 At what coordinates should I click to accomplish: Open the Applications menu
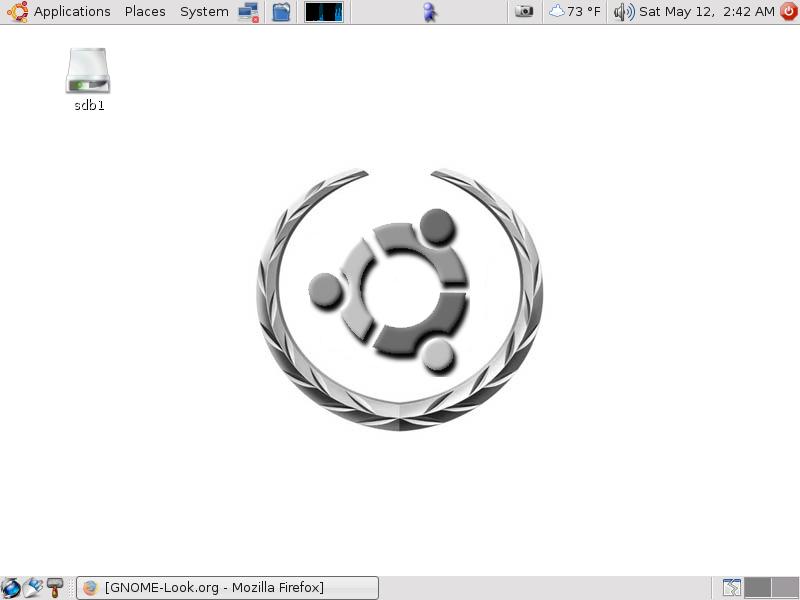click(x=72, y=11)
